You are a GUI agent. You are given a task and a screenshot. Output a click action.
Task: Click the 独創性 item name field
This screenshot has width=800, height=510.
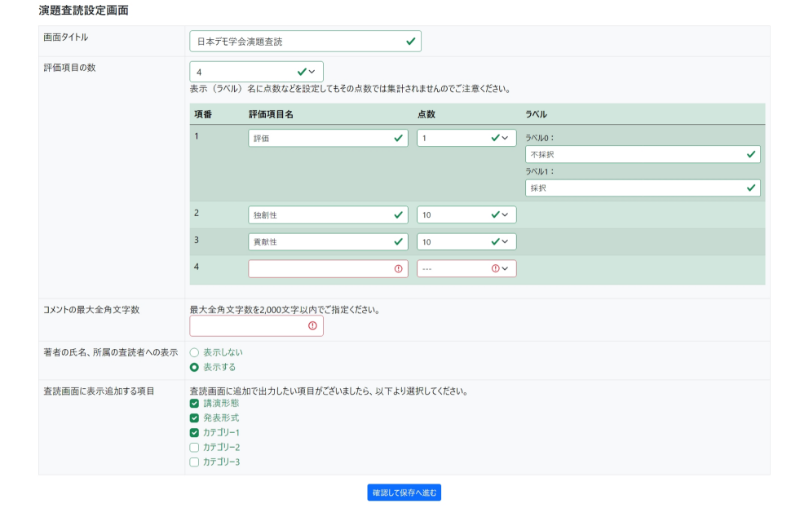327,215
